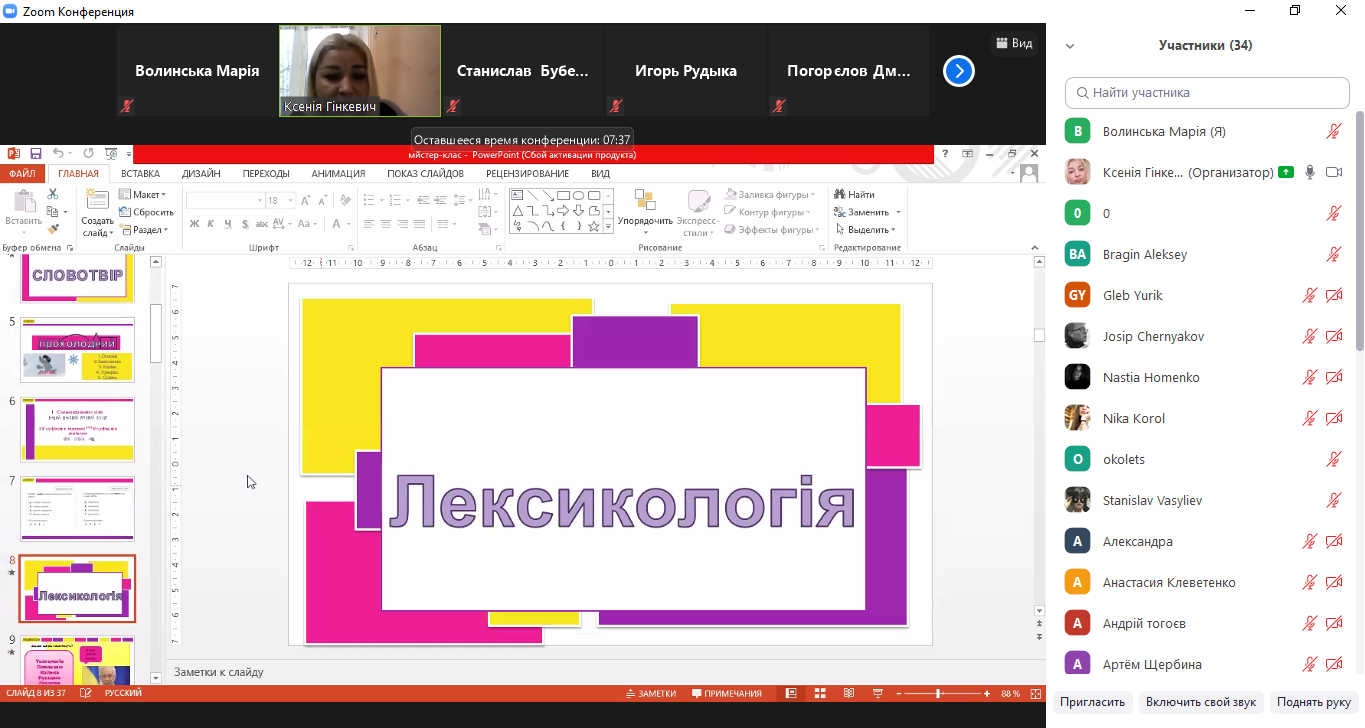Click the Создать слайд icon
The width and height of the screenshot is (1365, 728).
97,202
